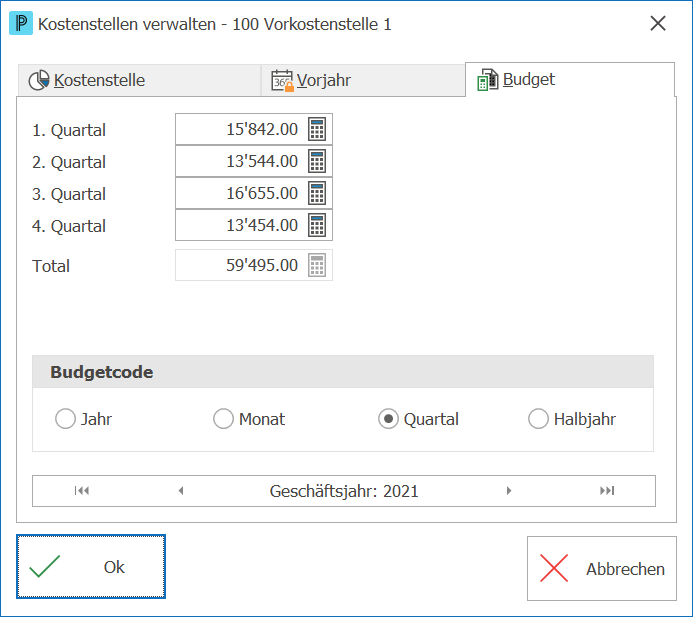Edit the 2. Quartal value 13'544.00
The width and height of the screenshot is (693, 617).
254,161
